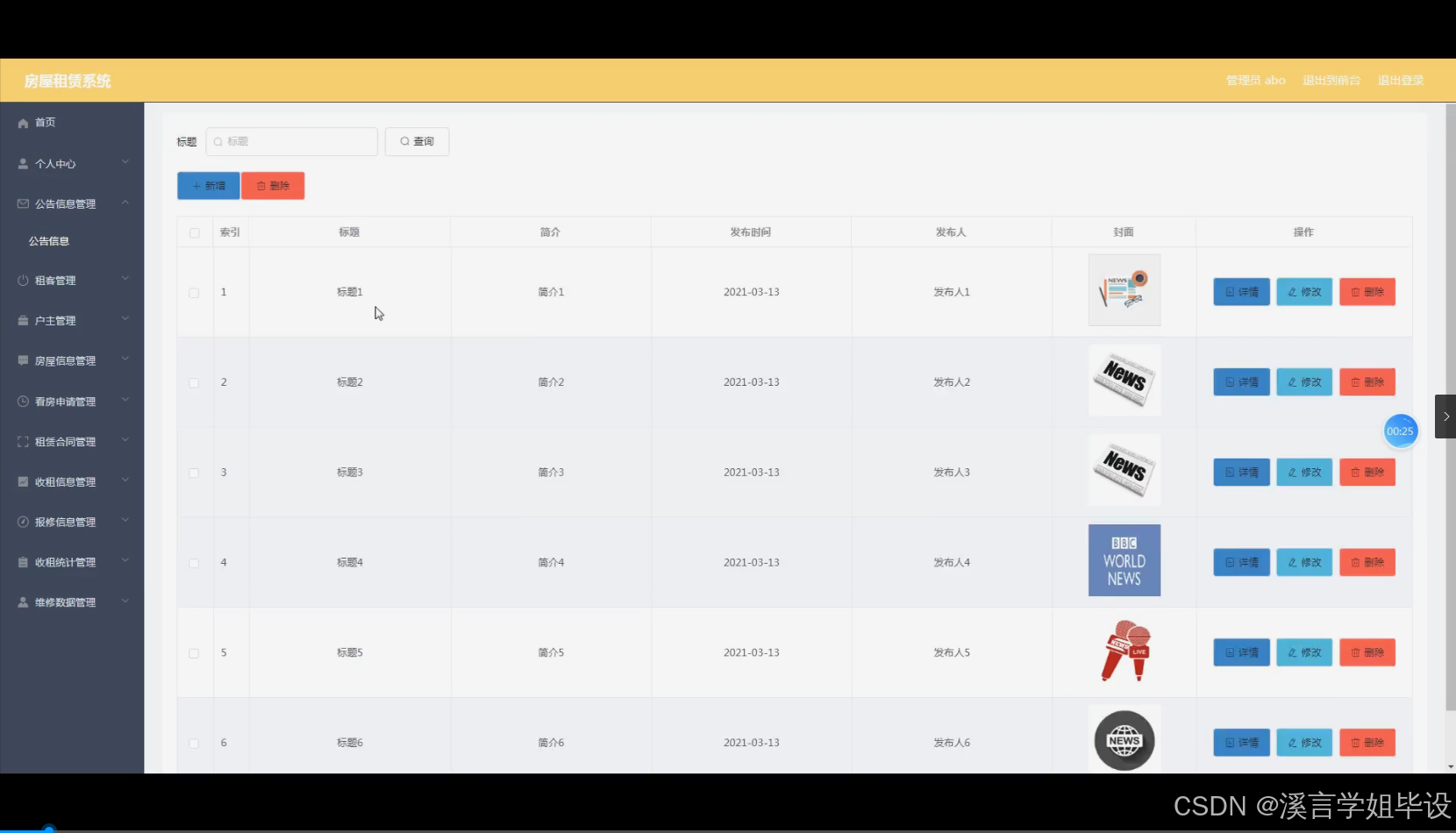
Task: Click the bracket icon beside 租赁合同管理
Action: point(23,442)
